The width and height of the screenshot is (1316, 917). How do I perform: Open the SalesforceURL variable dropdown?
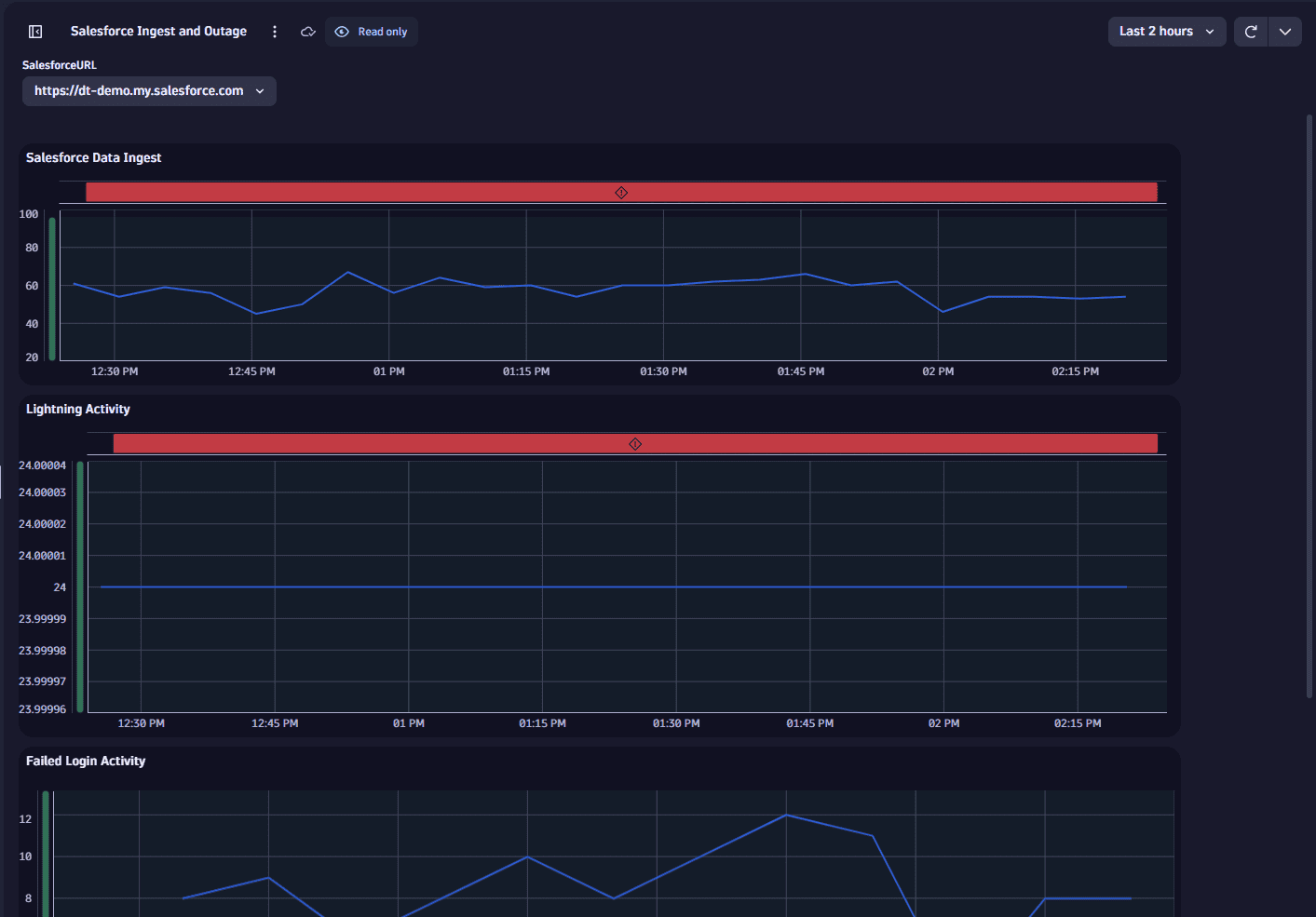(149, 91)
